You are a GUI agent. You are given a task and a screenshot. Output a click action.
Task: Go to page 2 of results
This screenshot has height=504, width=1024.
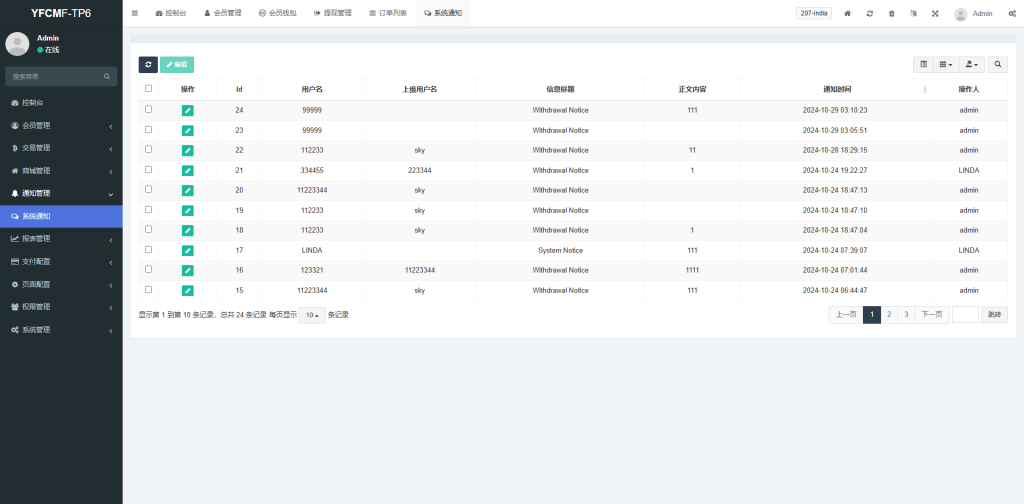(x=889, y=314)
